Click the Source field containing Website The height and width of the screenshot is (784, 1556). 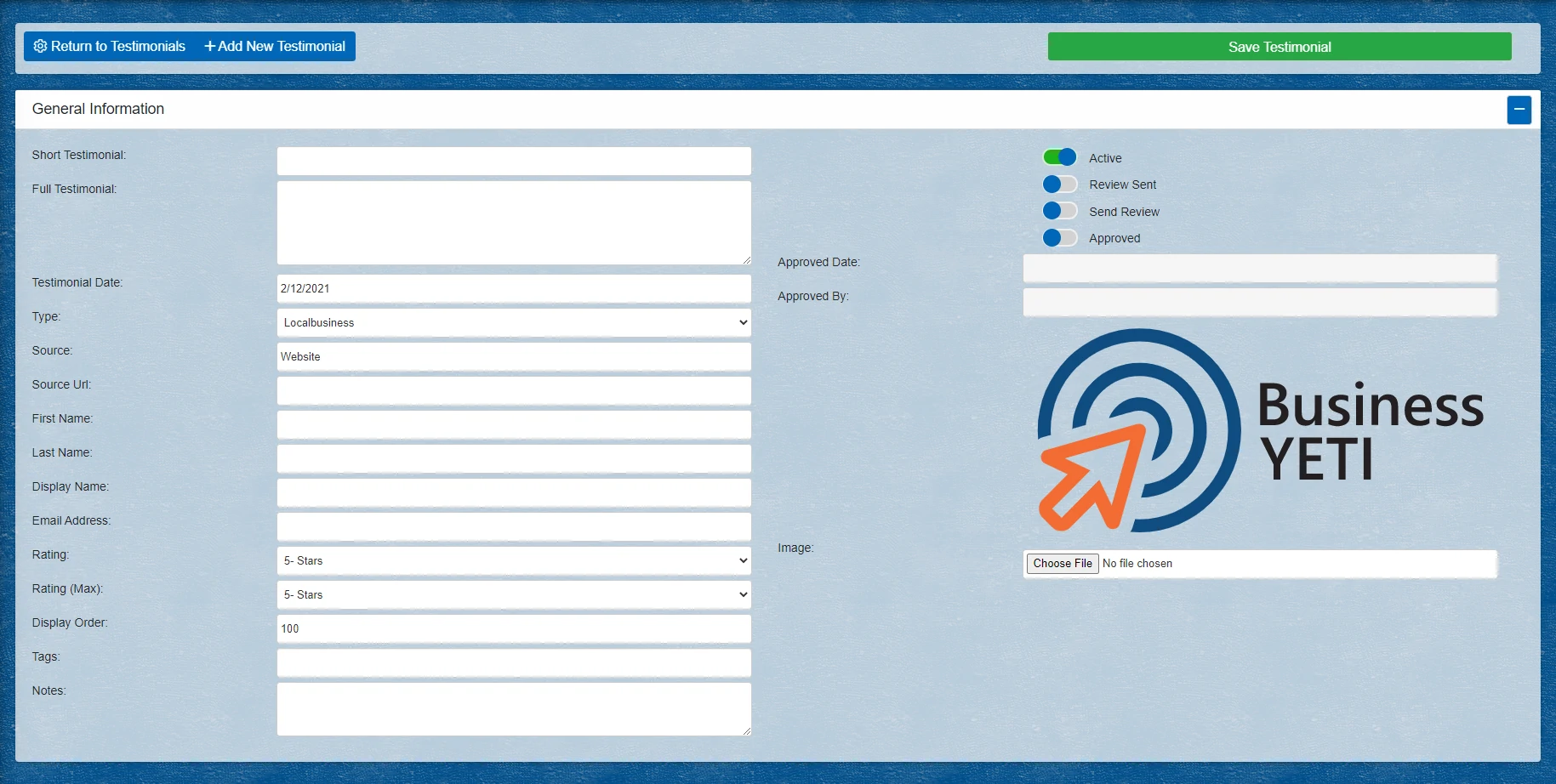[514, 356]
